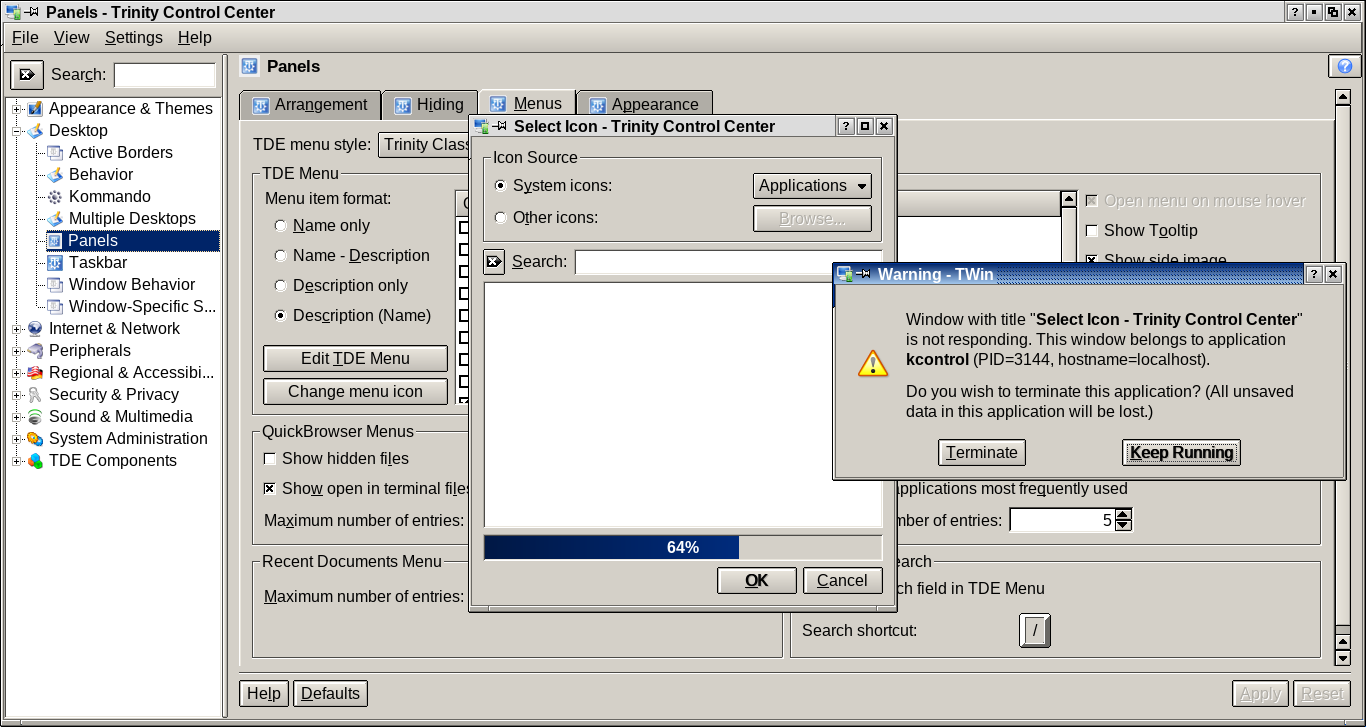This screenshot has width=1366, height=727.
Task: Collapse the Desktop tree node
Action: point(16,130)
